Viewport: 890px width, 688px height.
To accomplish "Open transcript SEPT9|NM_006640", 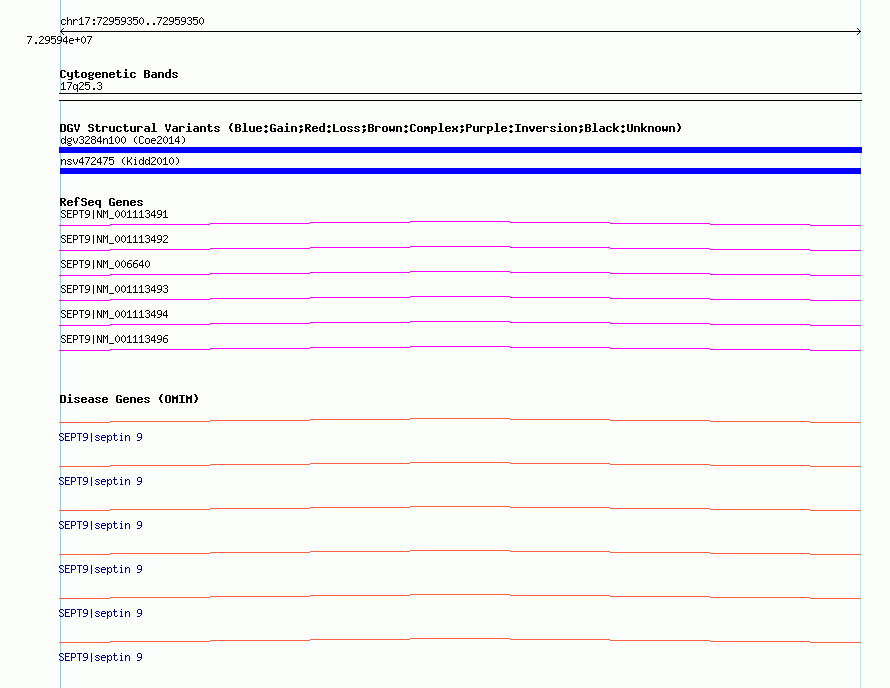I will 105,265.
